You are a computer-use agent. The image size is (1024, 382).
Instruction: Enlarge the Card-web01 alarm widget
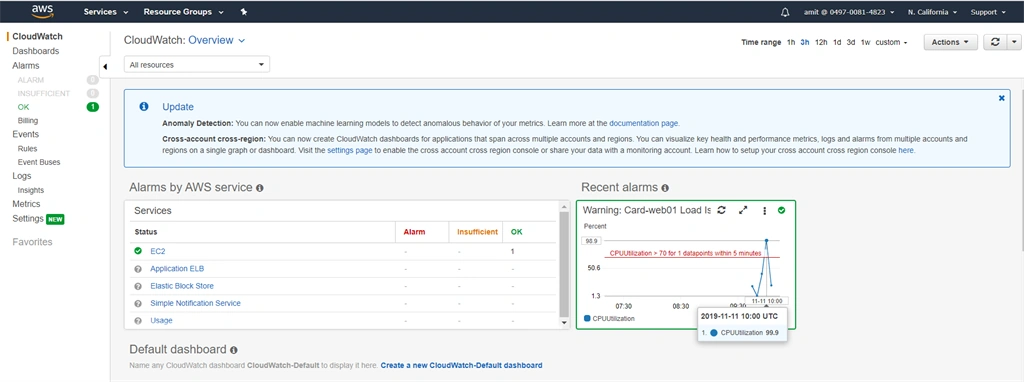click(743, 210)
